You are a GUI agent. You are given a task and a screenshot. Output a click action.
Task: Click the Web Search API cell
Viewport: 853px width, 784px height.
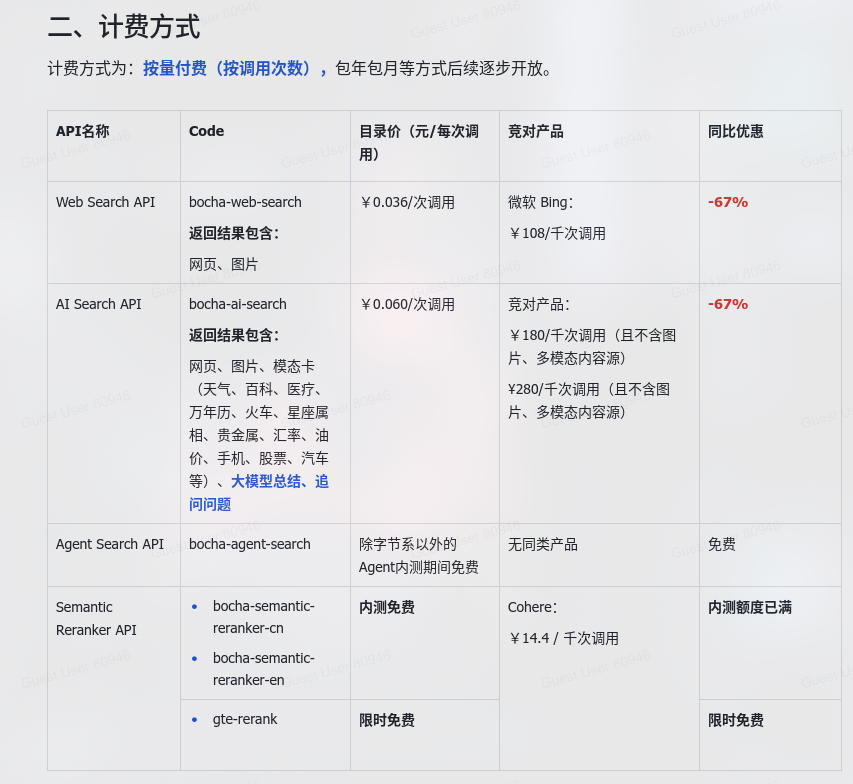(106, 202)
